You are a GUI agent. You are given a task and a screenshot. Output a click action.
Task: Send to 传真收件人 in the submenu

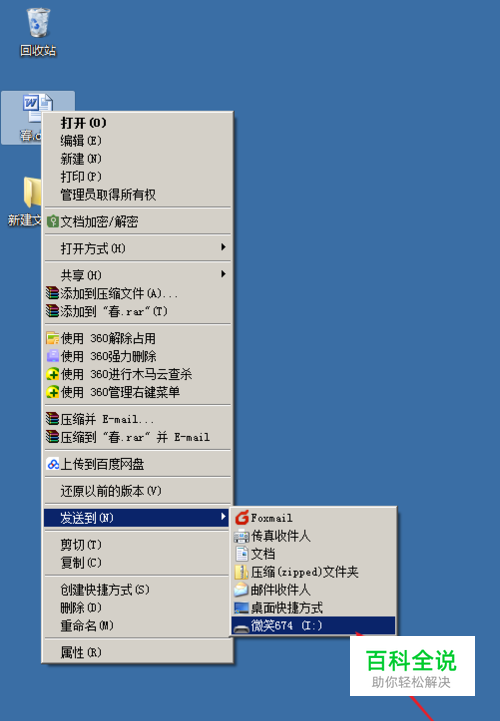pos(313,536)
